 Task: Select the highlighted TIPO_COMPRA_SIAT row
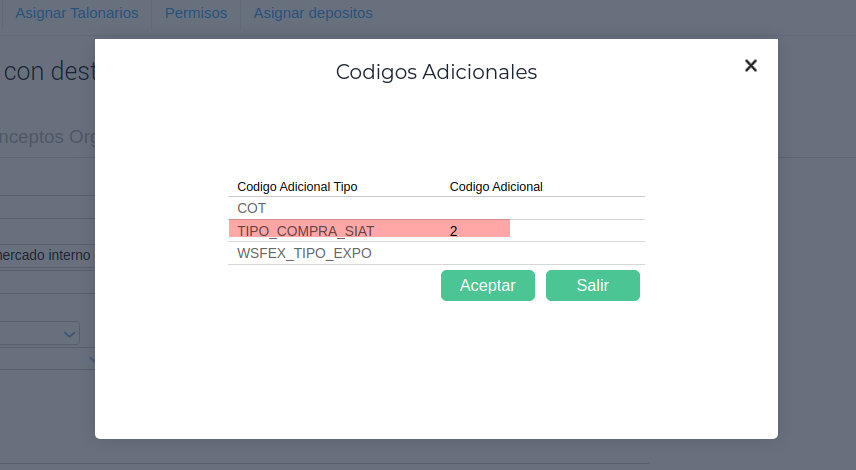point(306,231)
